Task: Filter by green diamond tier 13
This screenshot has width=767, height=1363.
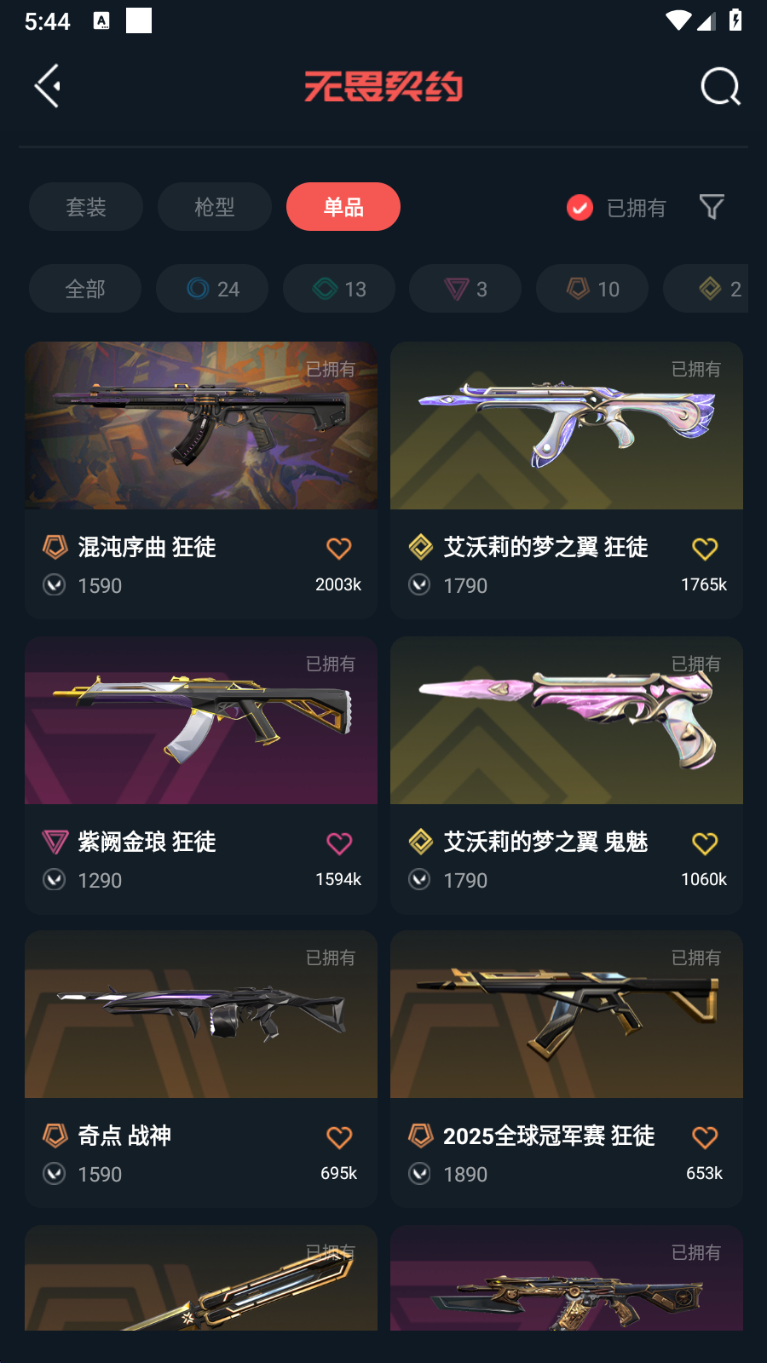Action: (339, 289)
